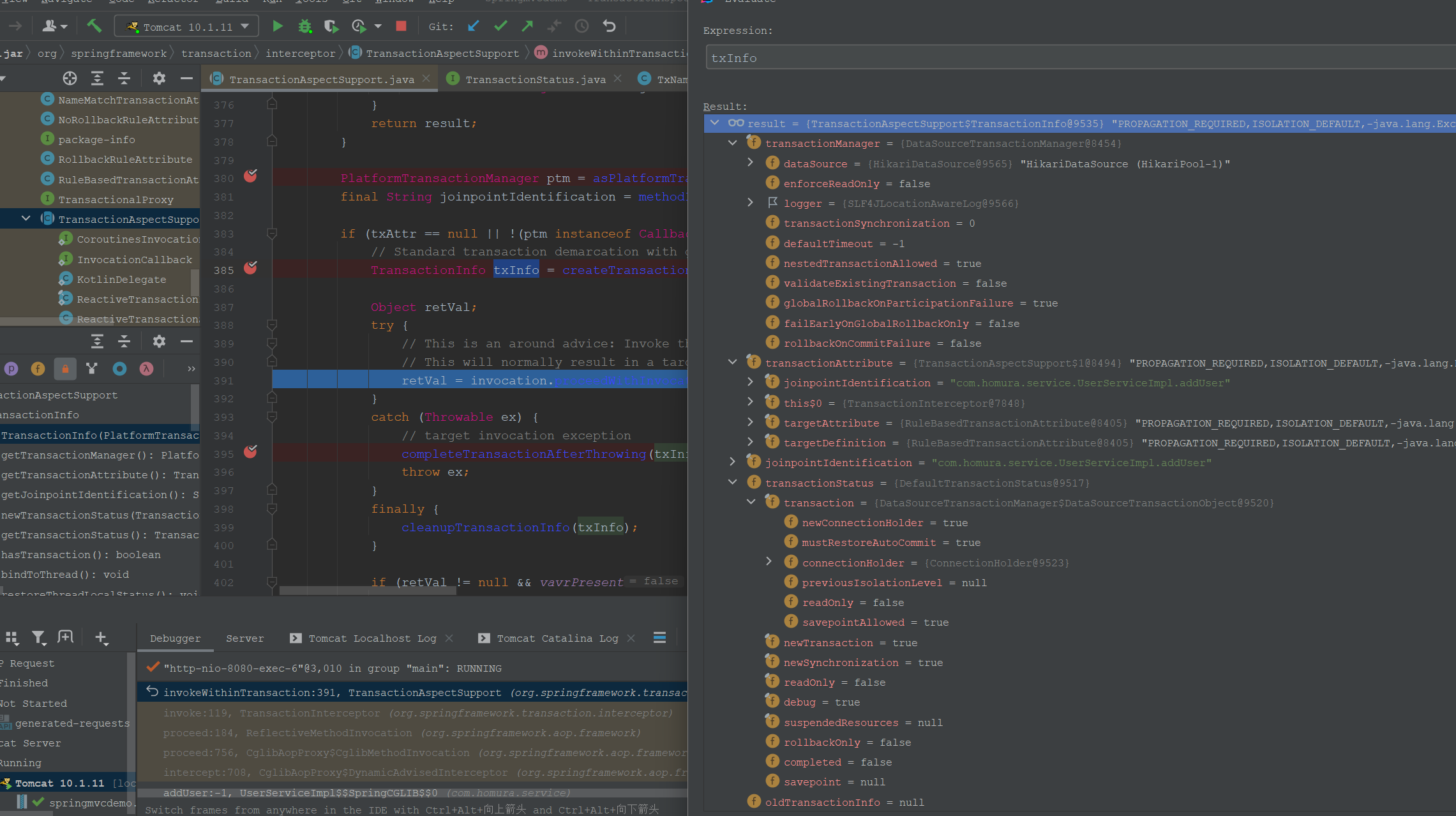Switch to TransactionStatus.java tab
Screen dimensions: 1456x816
click(535, 79)
